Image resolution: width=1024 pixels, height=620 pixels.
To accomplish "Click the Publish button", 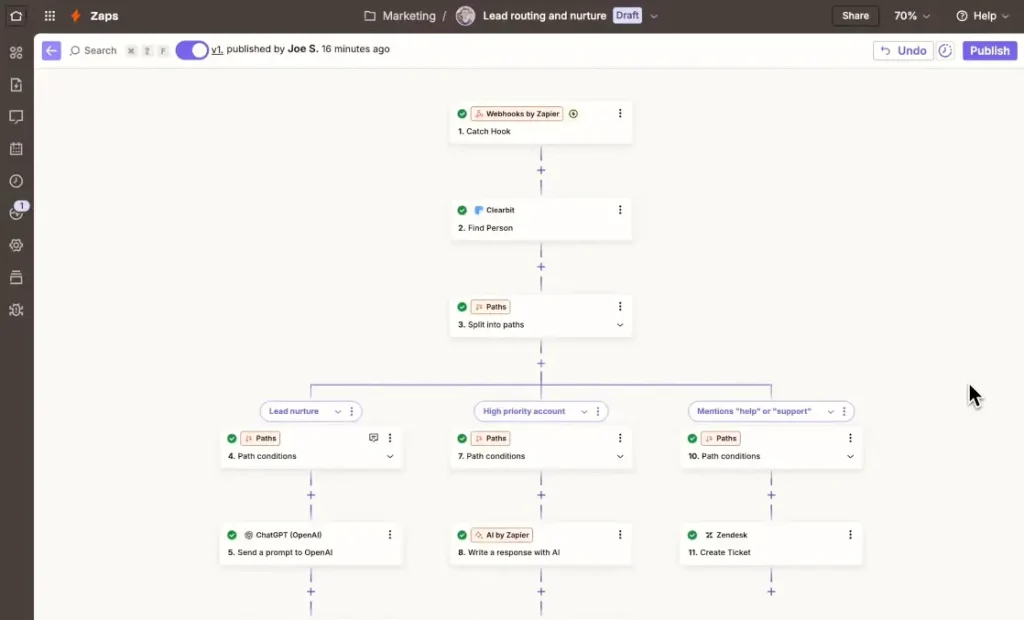I will (x=989, y=50).
